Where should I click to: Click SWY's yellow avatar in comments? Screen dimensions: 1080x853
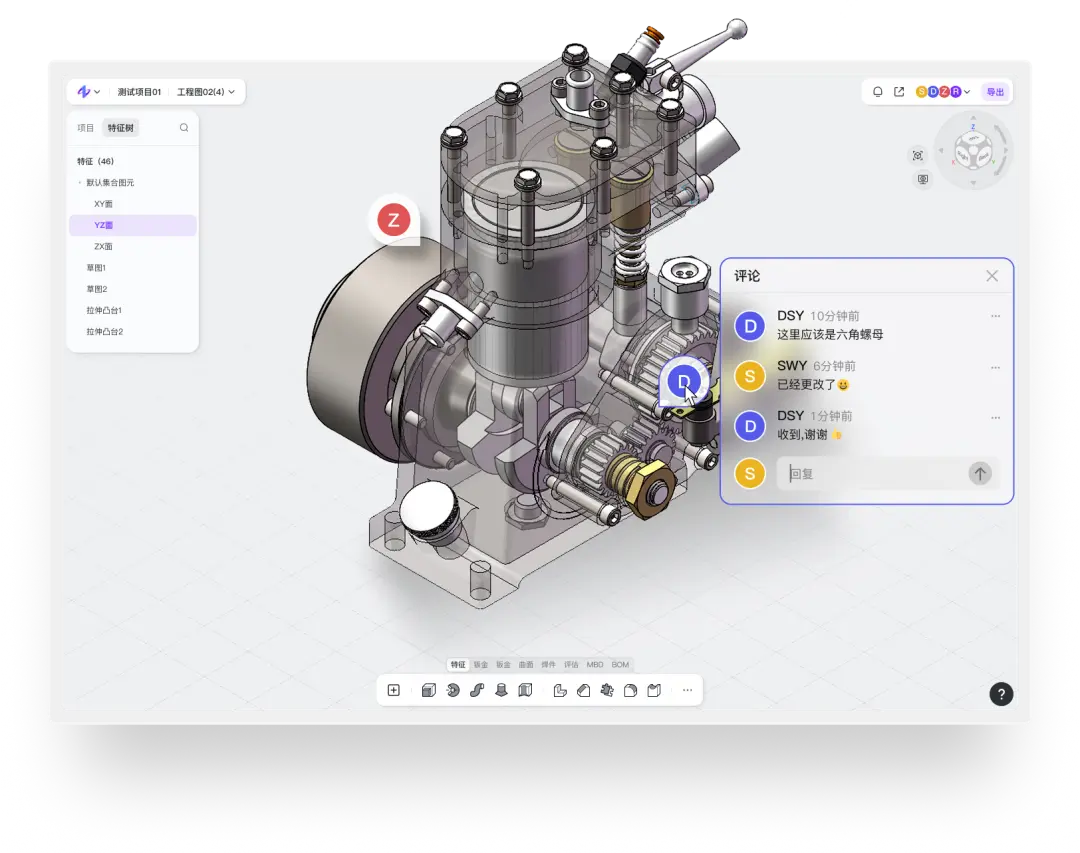click(750, 376)
